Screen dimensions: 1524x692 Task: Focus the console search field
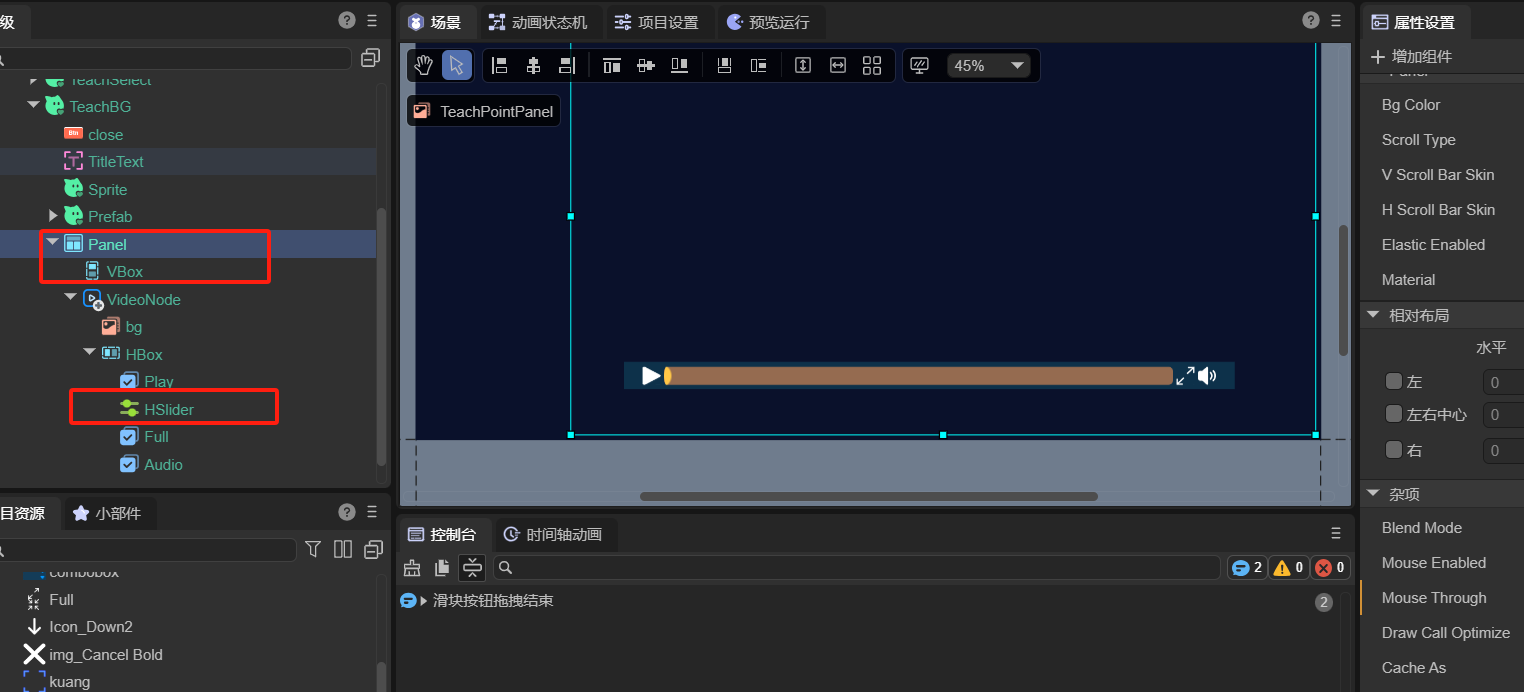pos(857,568)
